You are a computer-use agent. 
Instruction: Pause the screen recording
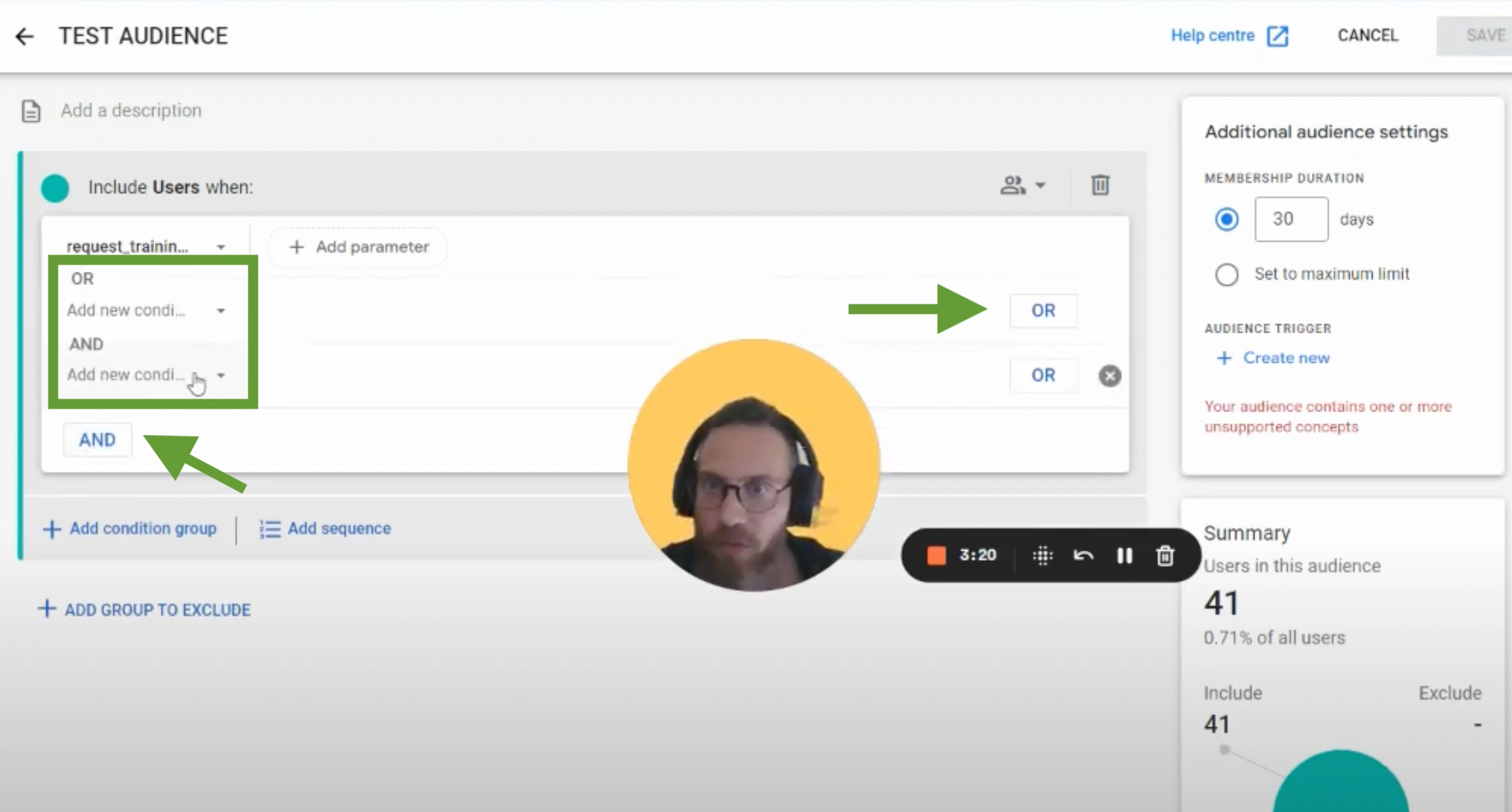pyautogui.click(x=1124, y=556)
